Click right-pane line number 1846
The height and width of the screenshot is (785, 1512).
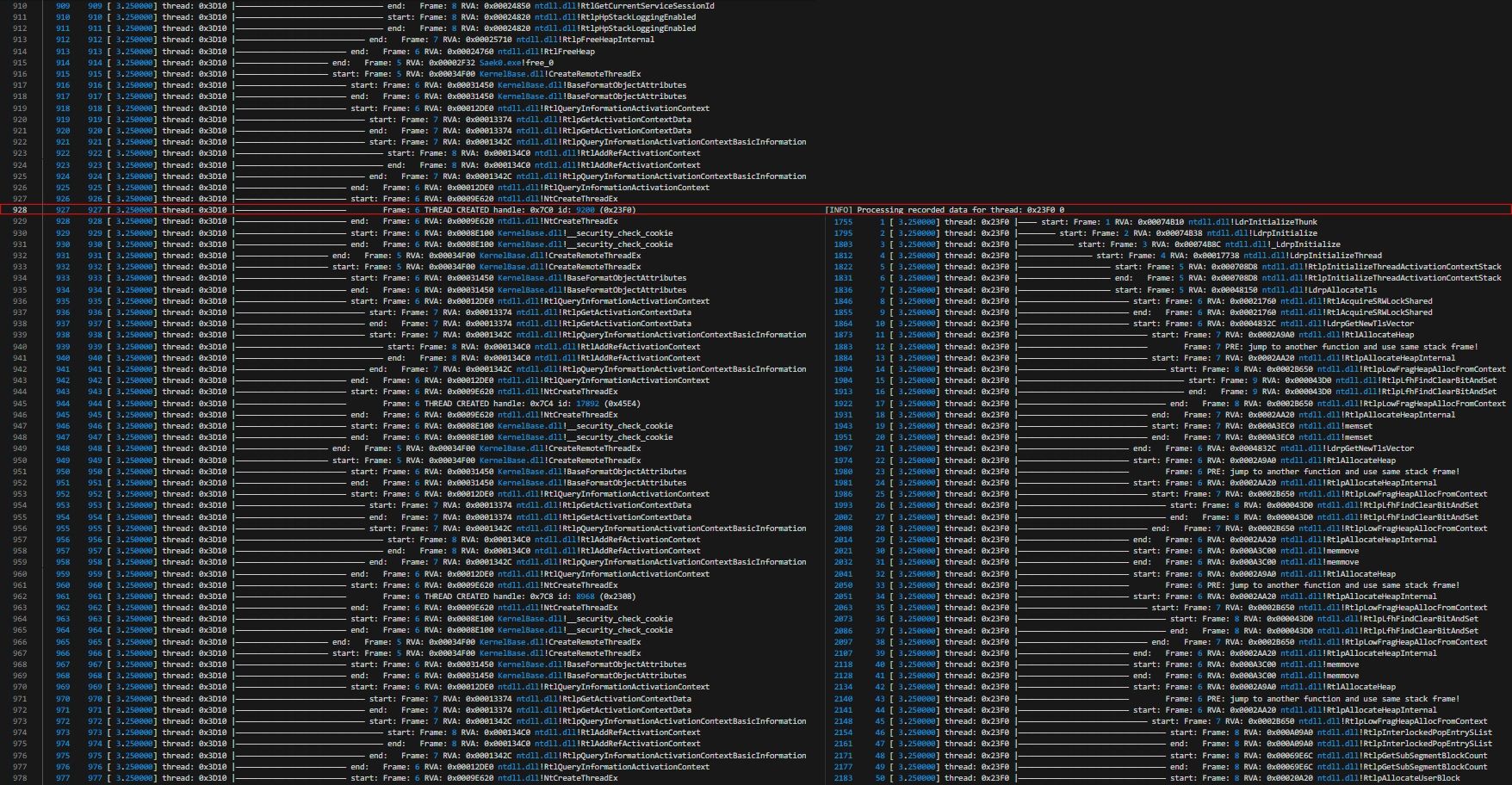[x=843, y=301]
